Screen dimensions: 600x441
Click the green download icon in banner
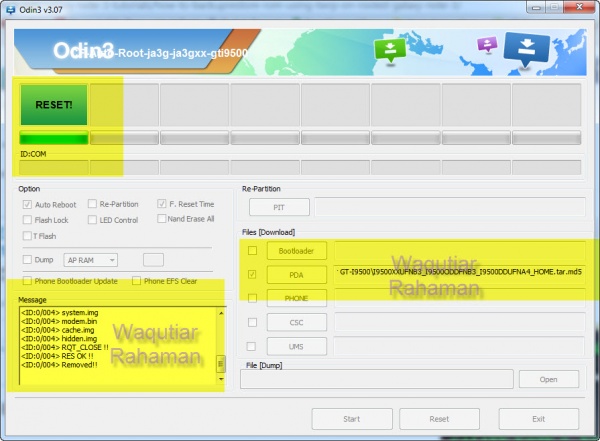coord(390,50)
